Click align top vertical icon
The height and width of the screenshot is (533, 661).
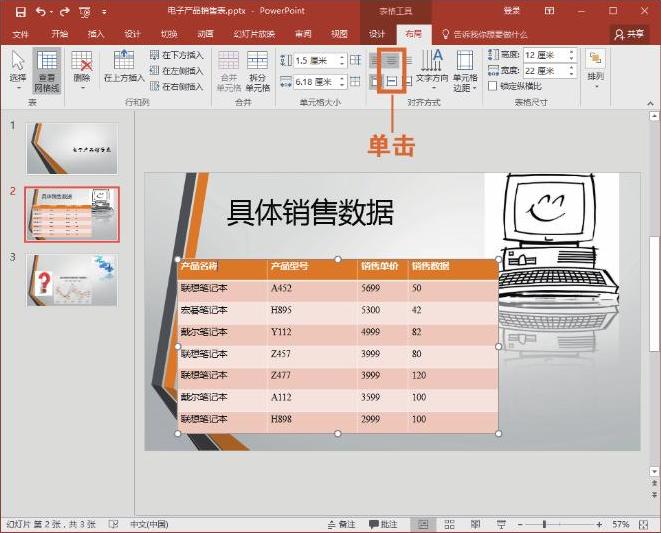point(374,81)
